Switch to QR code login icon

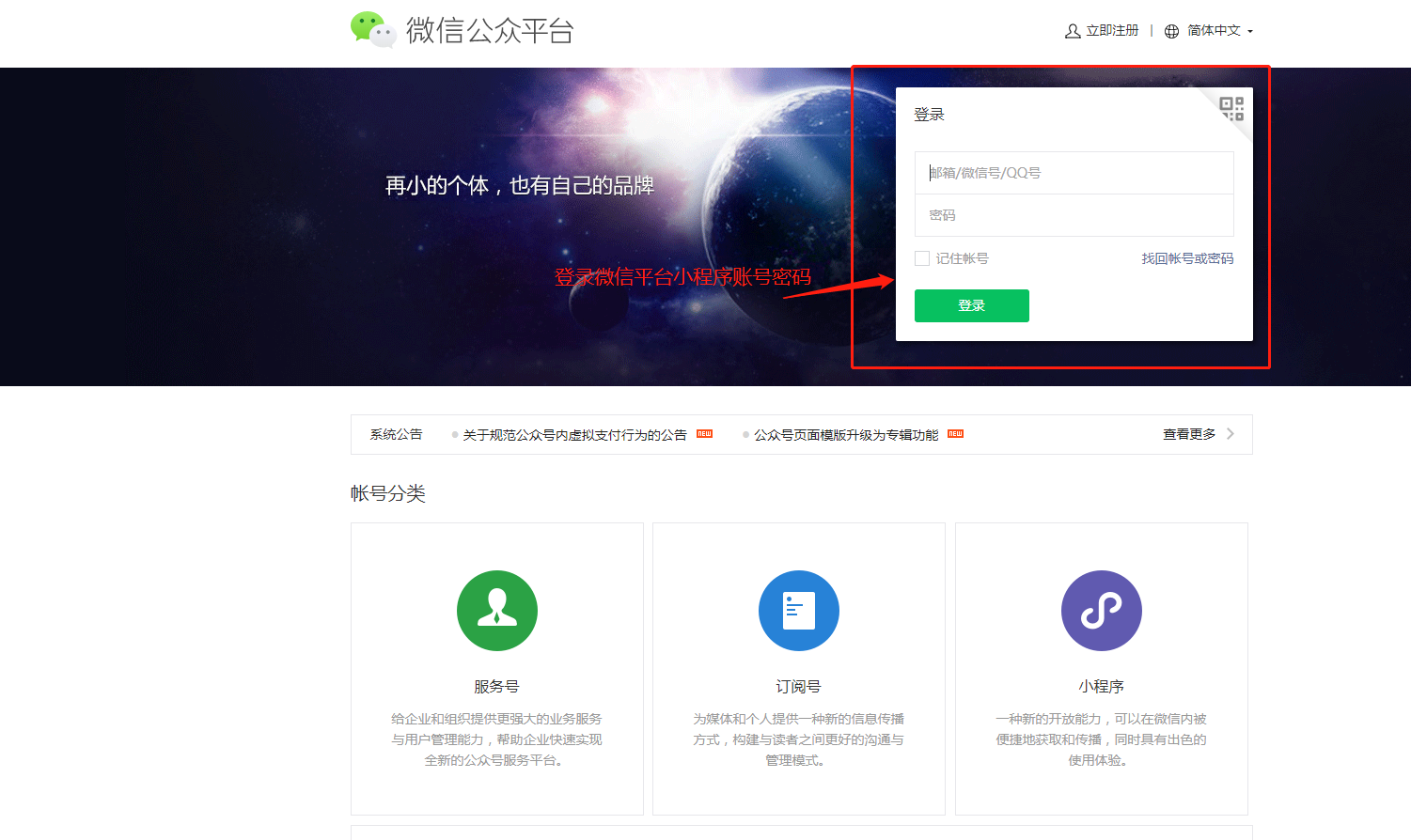pos(1231,109)
